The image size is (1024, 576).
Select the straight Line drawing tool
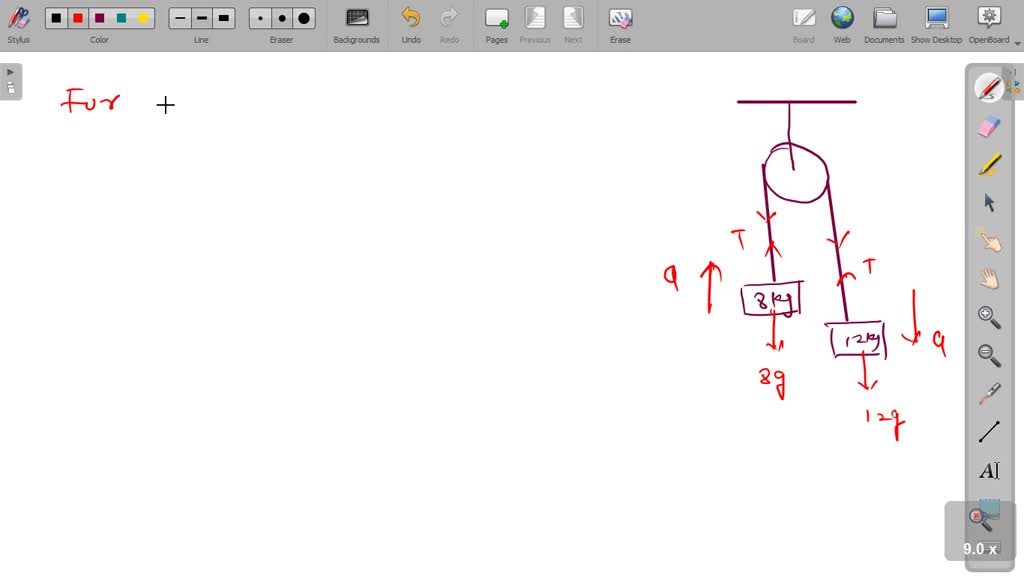pos(989,432)
